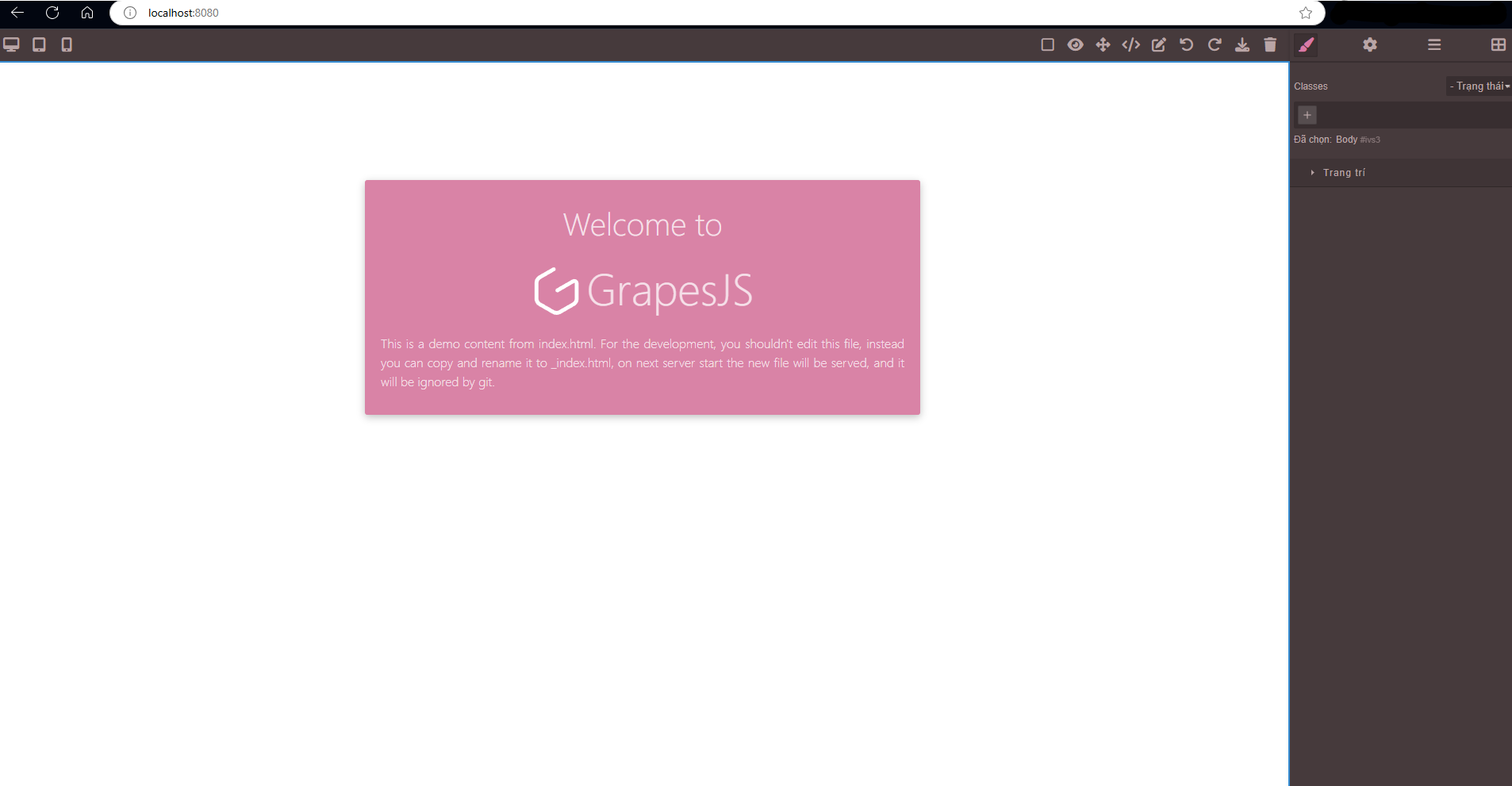Switch to tablet device preview

pos(39,45)
